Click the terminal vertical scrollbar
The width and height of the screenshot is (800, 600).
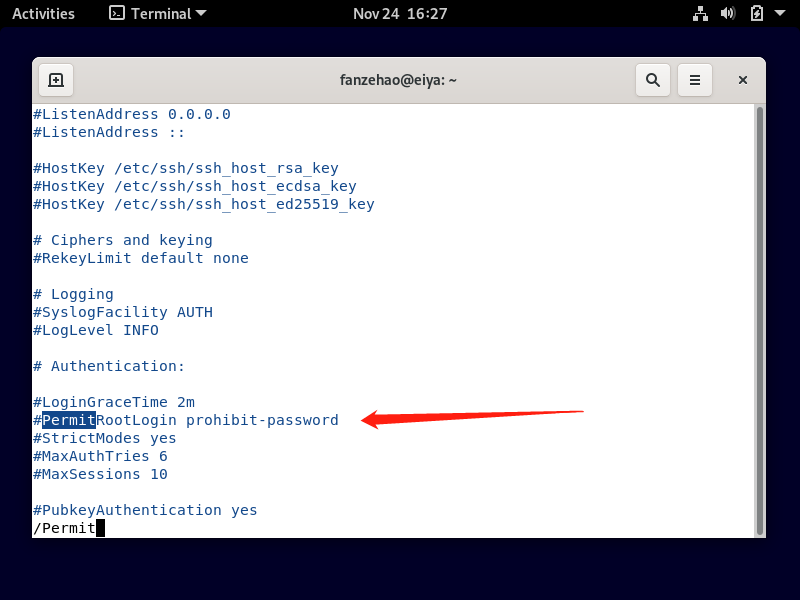coord(759,320)
